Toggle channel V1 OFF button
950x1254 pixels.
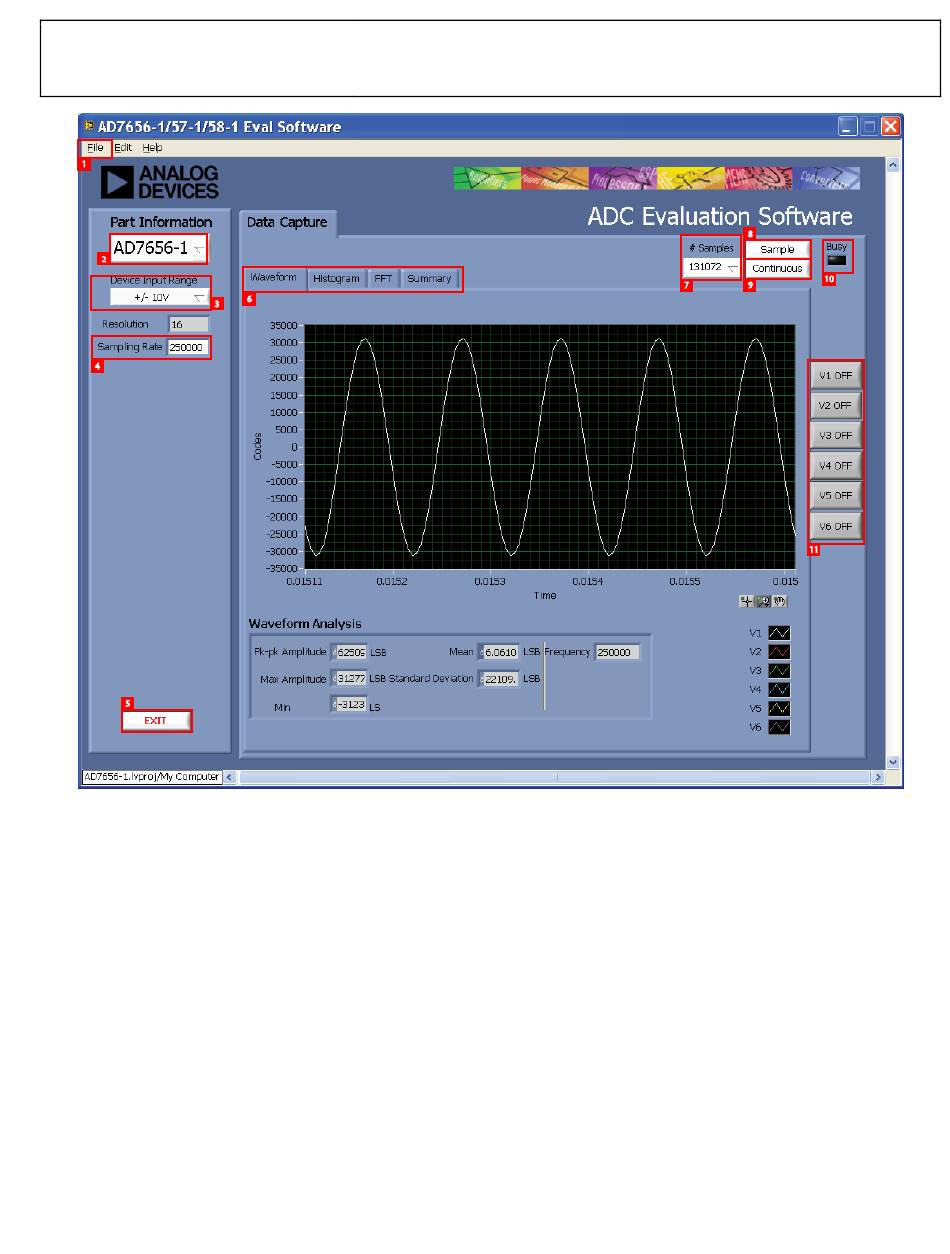[x=835, y=377]
